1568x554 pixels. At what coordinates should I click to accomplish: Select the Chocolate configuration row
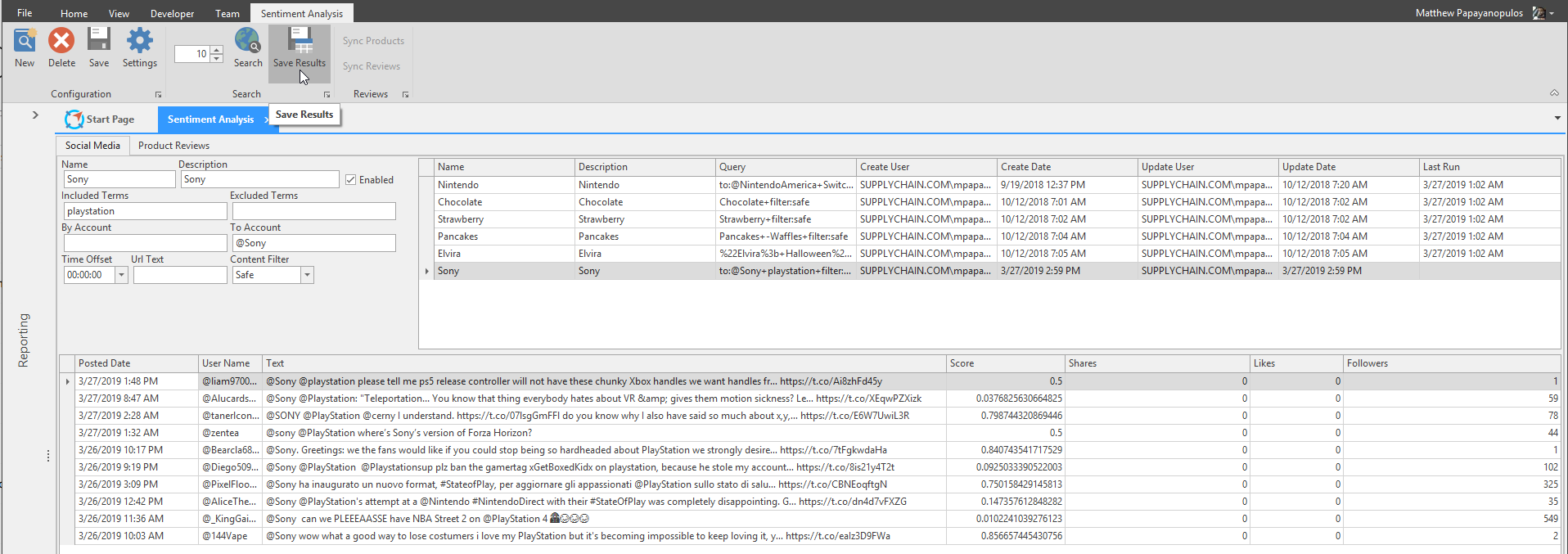997,202
